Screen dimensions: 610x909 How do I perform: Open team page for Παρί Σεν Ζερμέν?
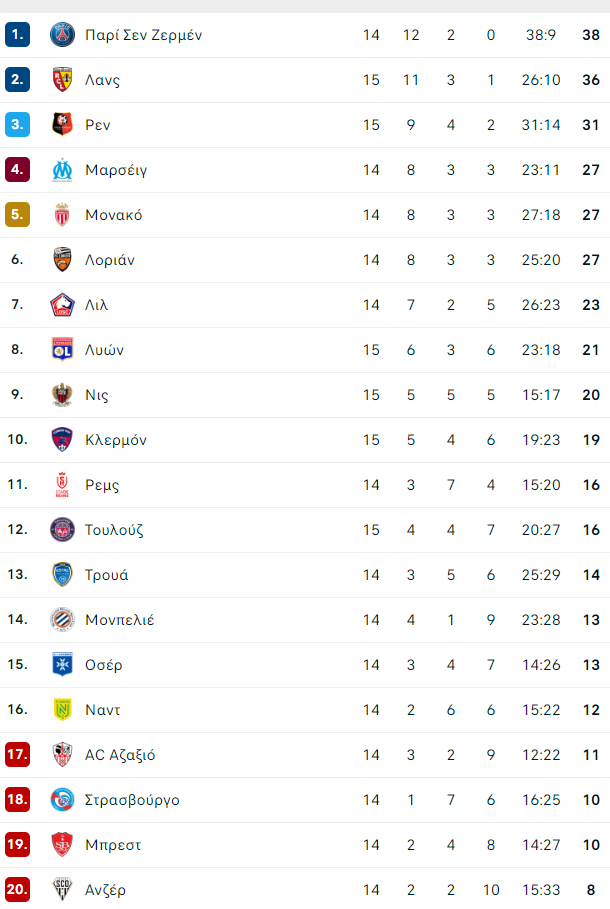(x=143, y=35)
